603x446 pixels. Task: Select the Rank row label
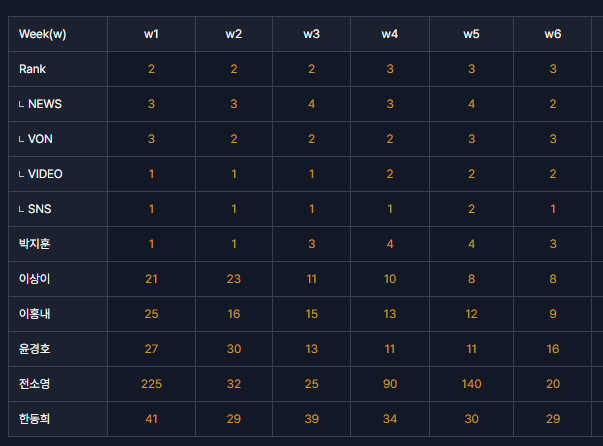click(32, 69)
